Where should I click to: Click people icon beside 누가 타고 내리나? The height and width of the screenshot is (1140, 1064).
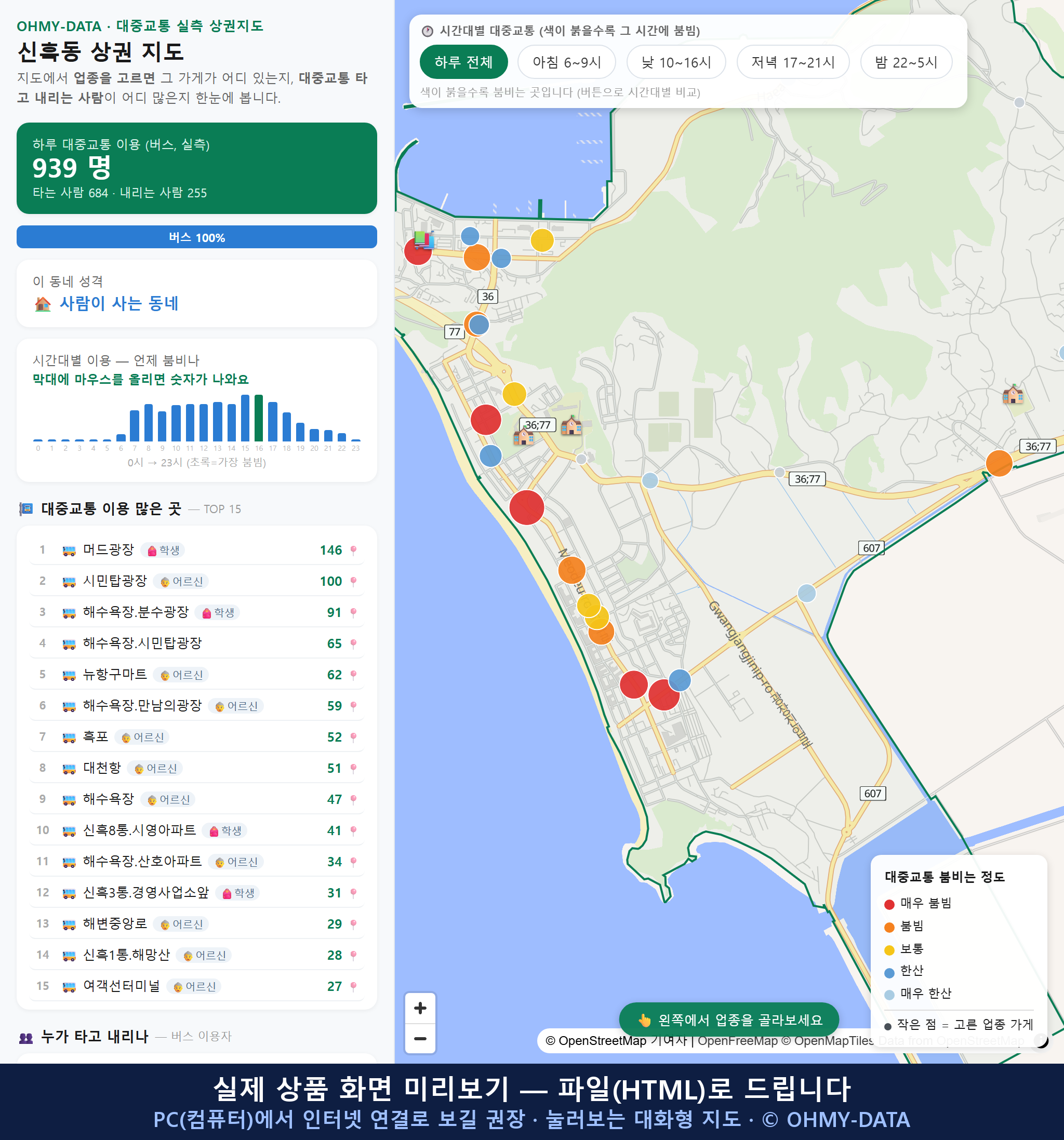[26, 1037]
